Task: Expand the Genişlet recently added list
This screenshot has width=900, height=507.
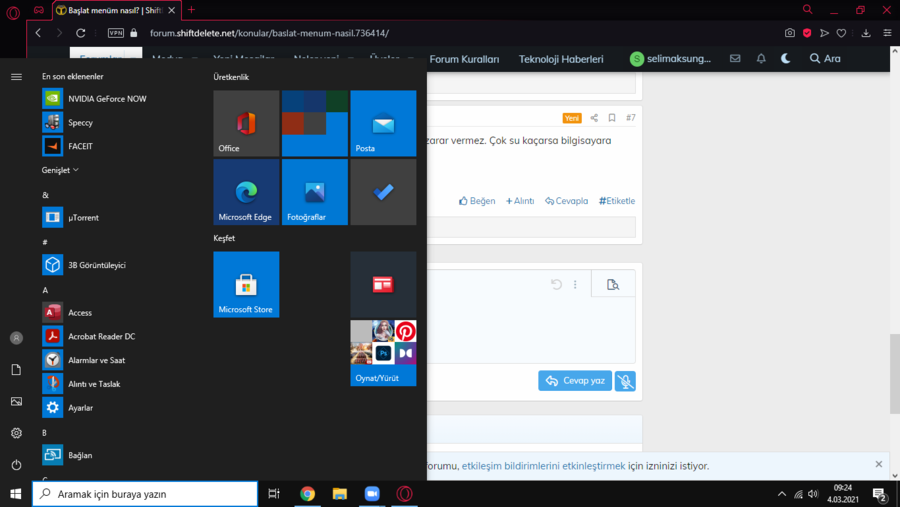Action: (x=60, y=170)
